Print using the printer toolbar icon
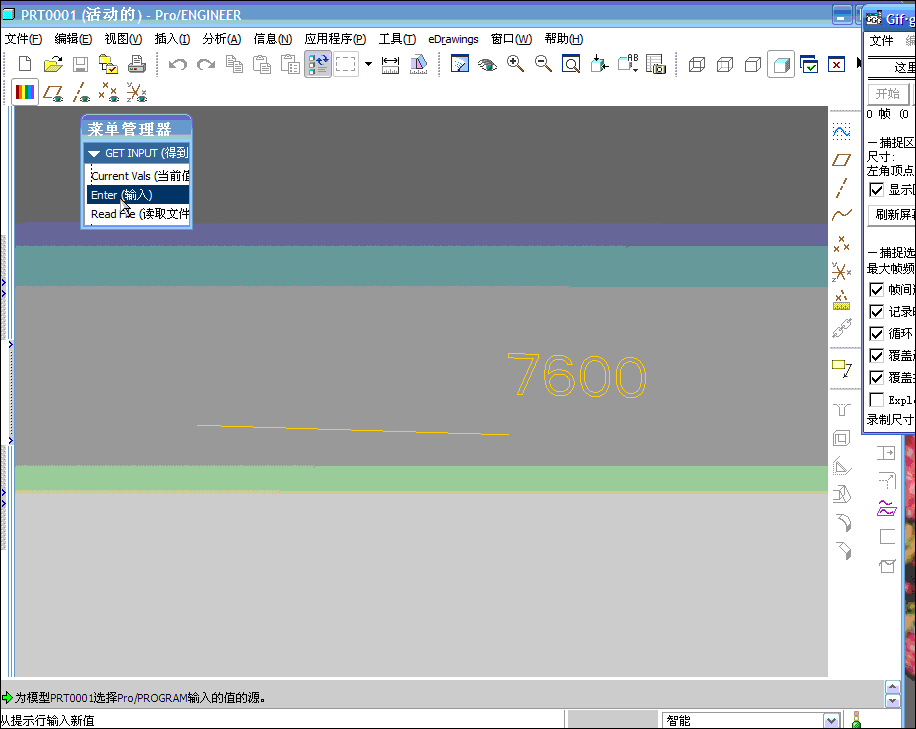The width and height of the screenshot is (916, 729). click(x=137, y=64)
